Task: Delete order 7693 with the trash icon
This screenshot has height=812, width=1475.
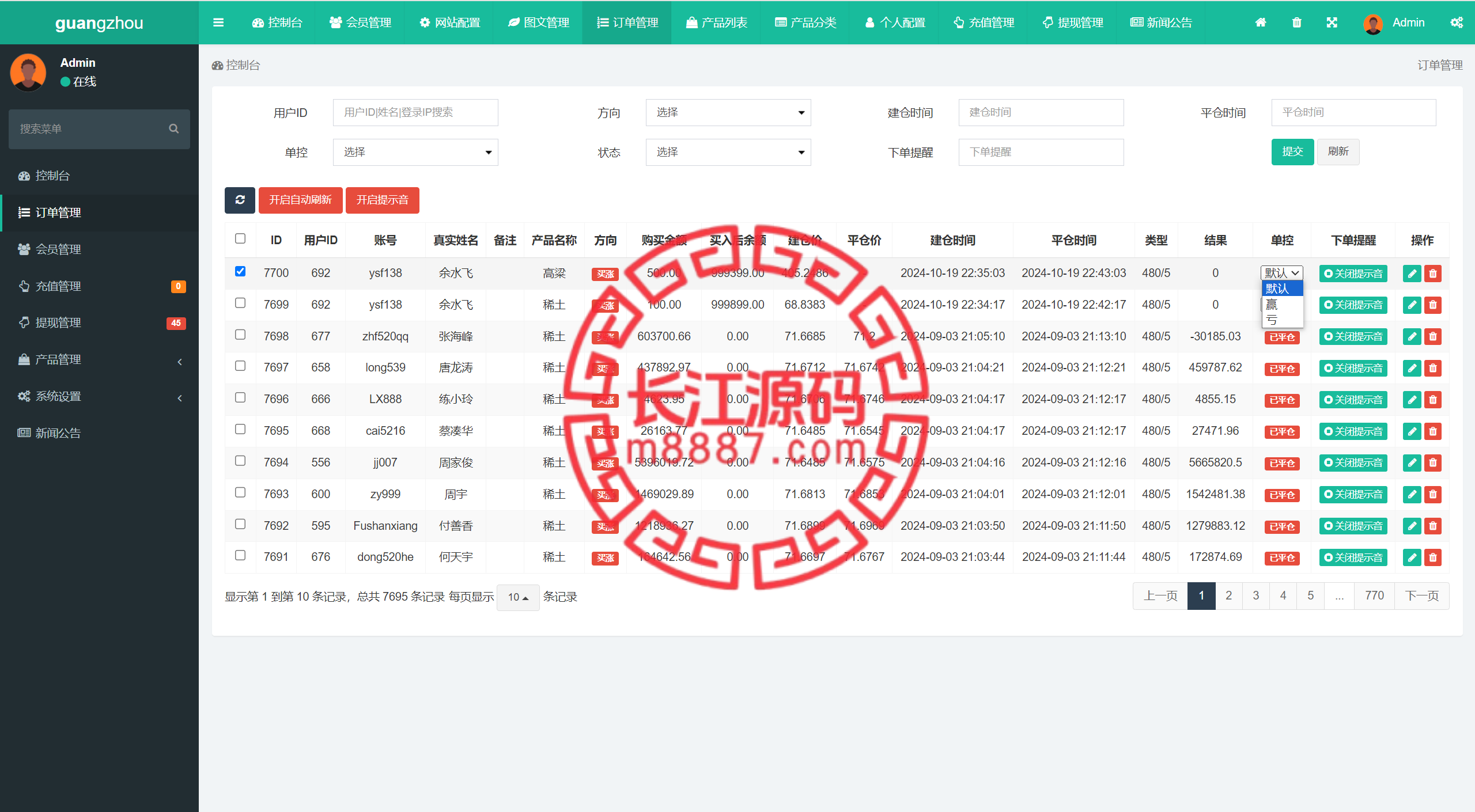Action: coord(1432,494)
